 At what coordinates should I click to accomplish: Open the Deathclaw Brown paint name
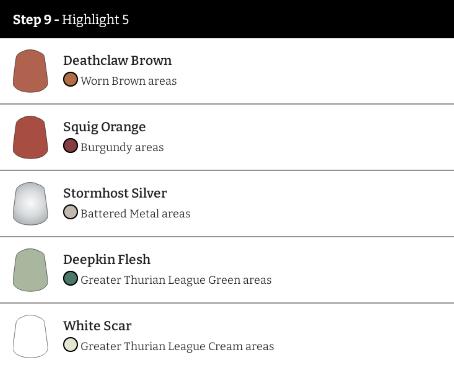pos(118,61)
